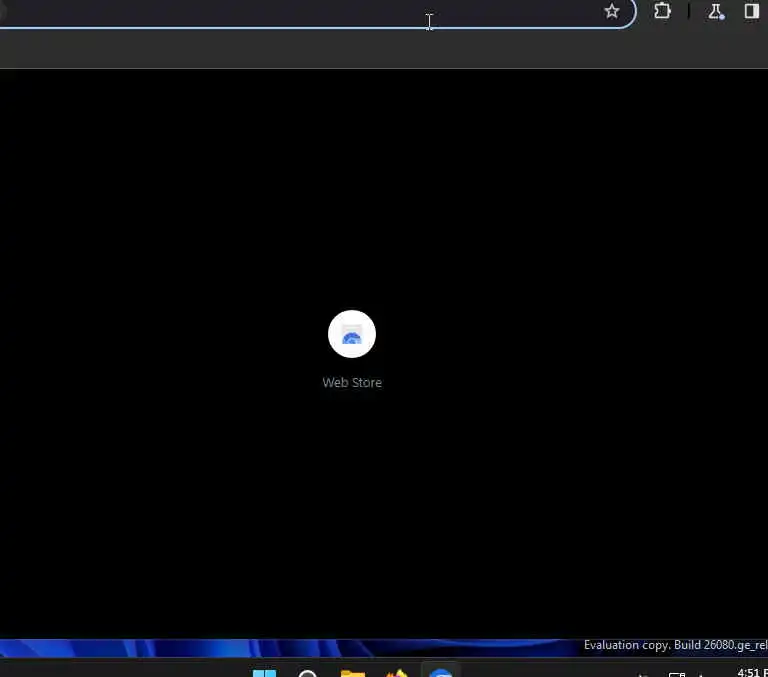Viewport: 768px width, 677px height.
Task: Open the Extensions puzzle-piece menu
Action: coord(662,11)
